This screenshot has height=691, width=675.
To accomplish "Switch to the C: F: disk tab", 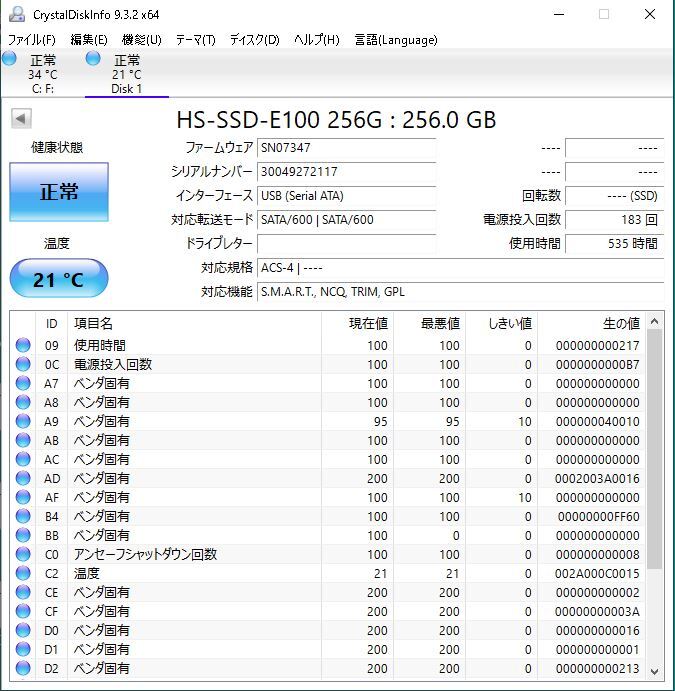I will pyautogui.click(x=42, y=73).
